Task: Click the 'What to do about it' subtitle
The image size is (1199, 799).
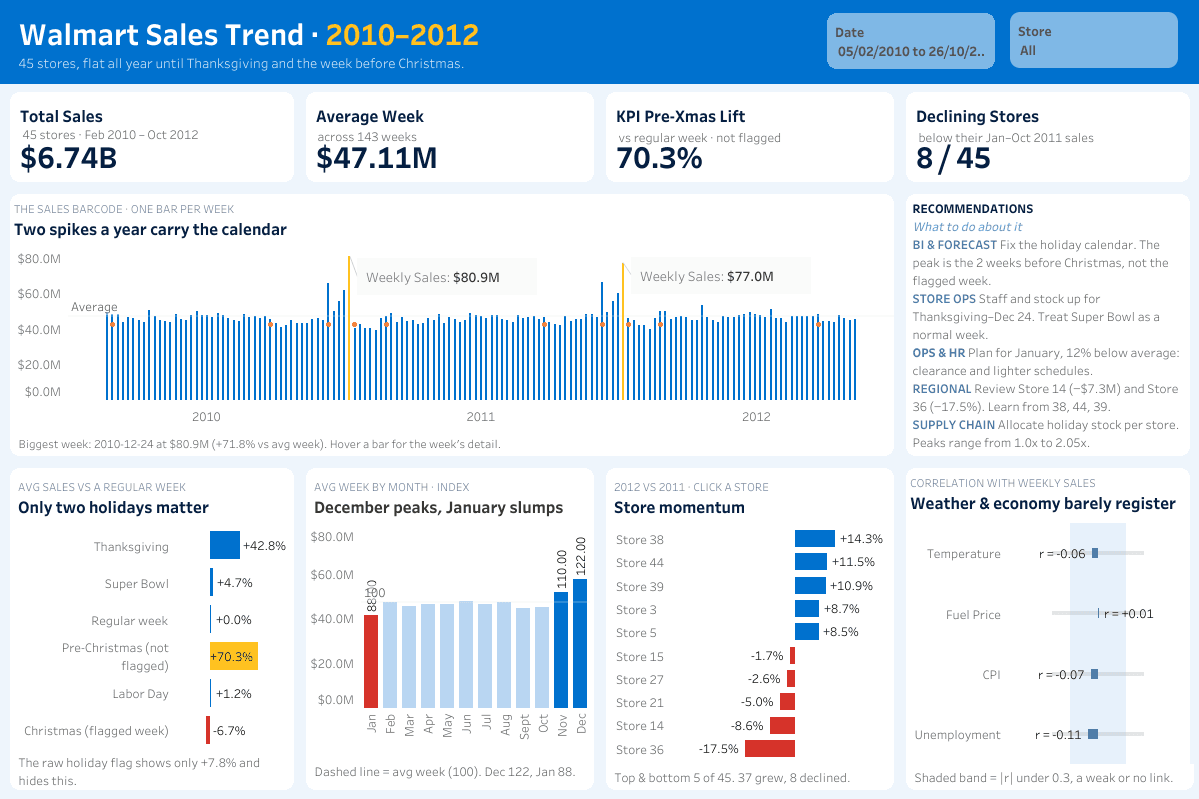Action: point(967,226)
